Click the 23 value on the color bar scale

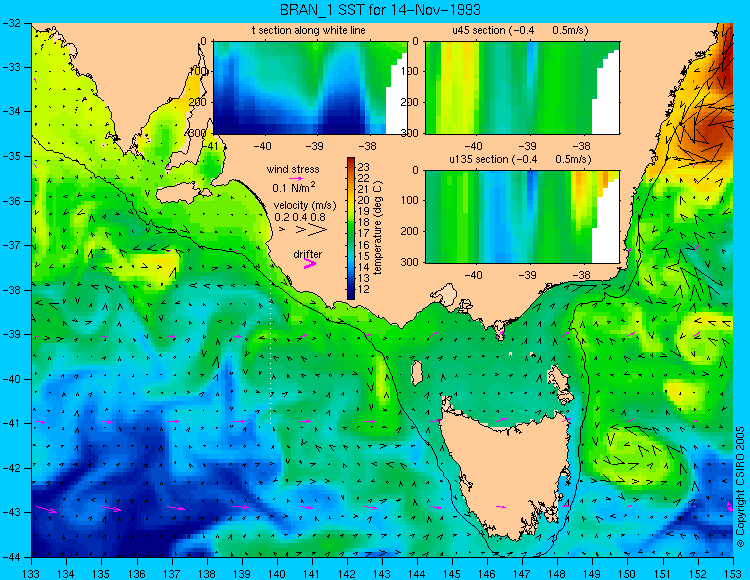(x=364, y=167)
